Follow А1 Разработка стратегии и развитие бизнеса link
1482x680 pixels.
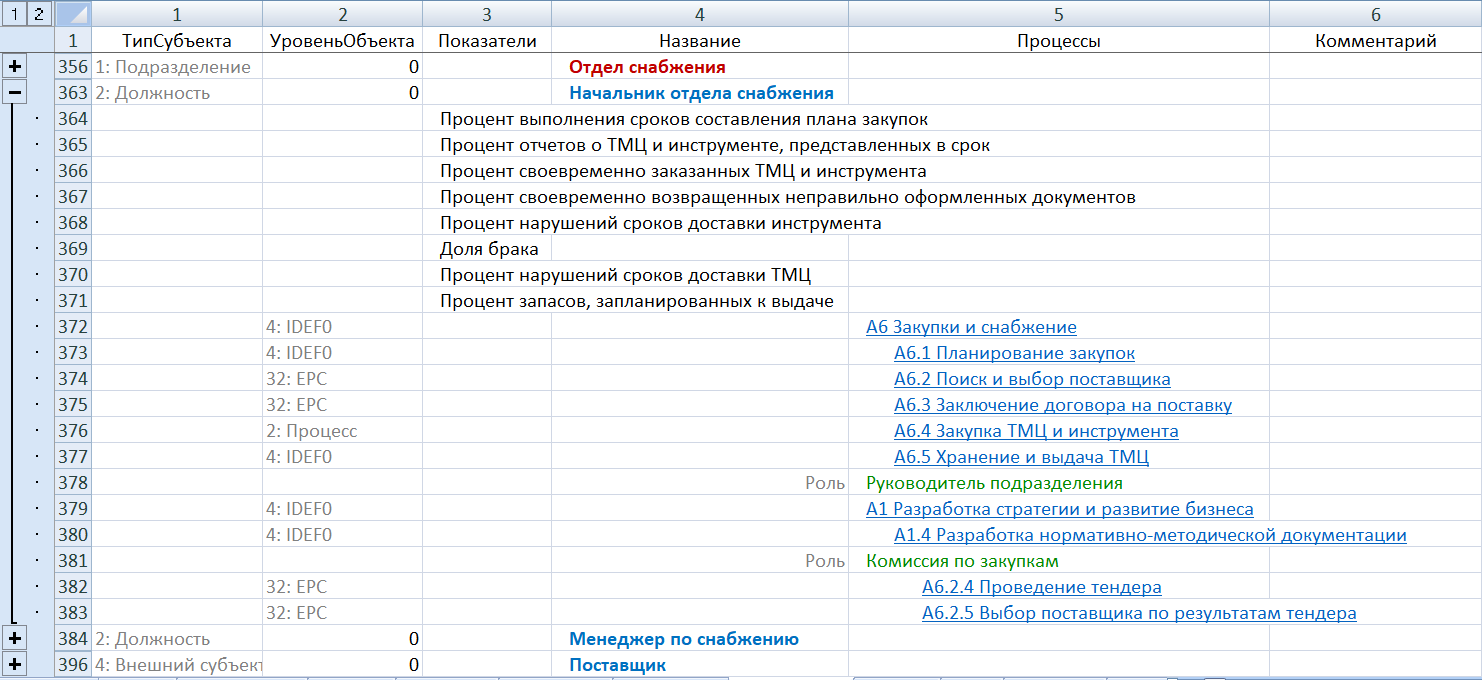tap(1059, 509)
